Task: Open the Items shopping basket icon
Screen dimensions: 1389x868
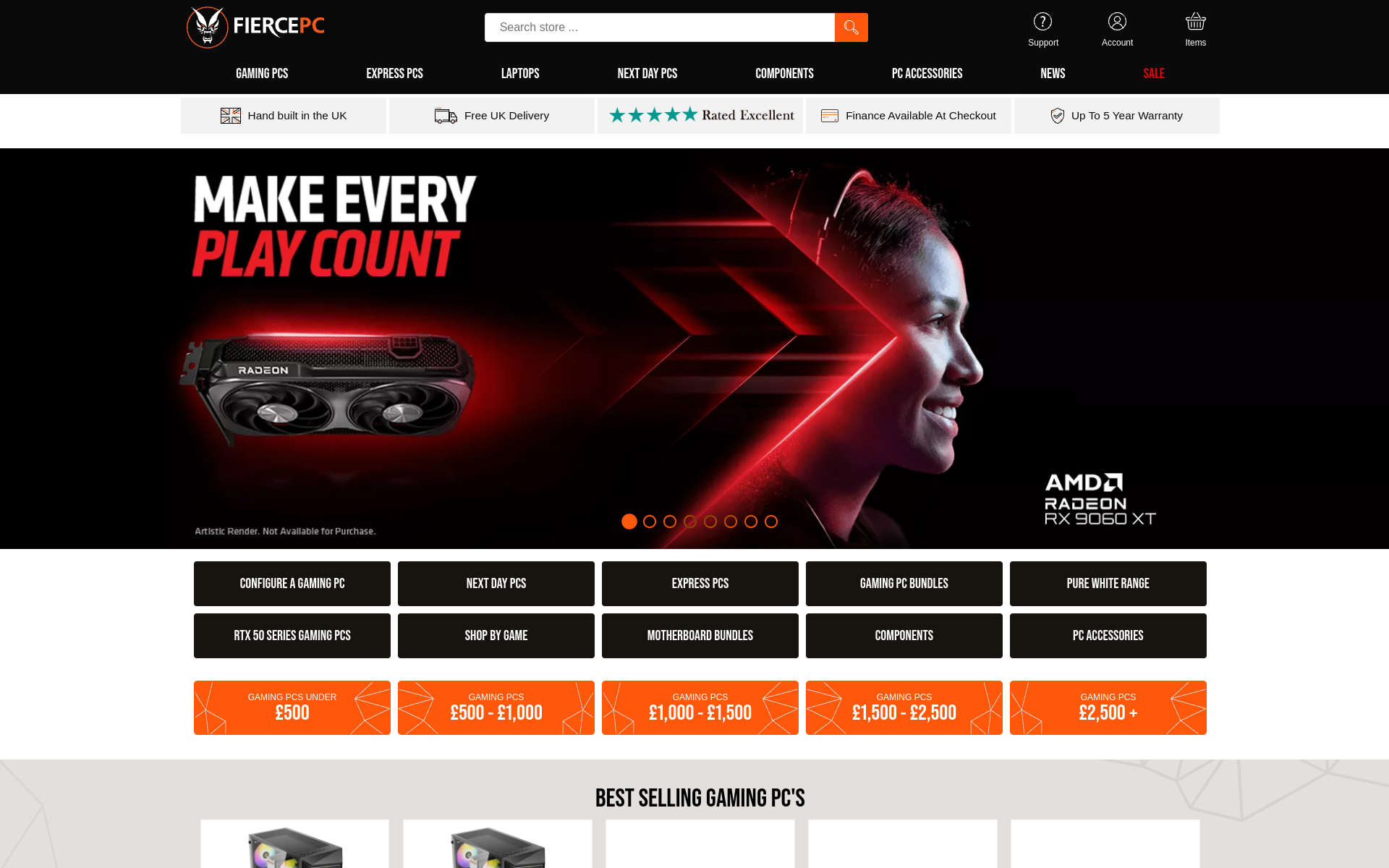Action: pyautogui.click(x=1195, y=22)
